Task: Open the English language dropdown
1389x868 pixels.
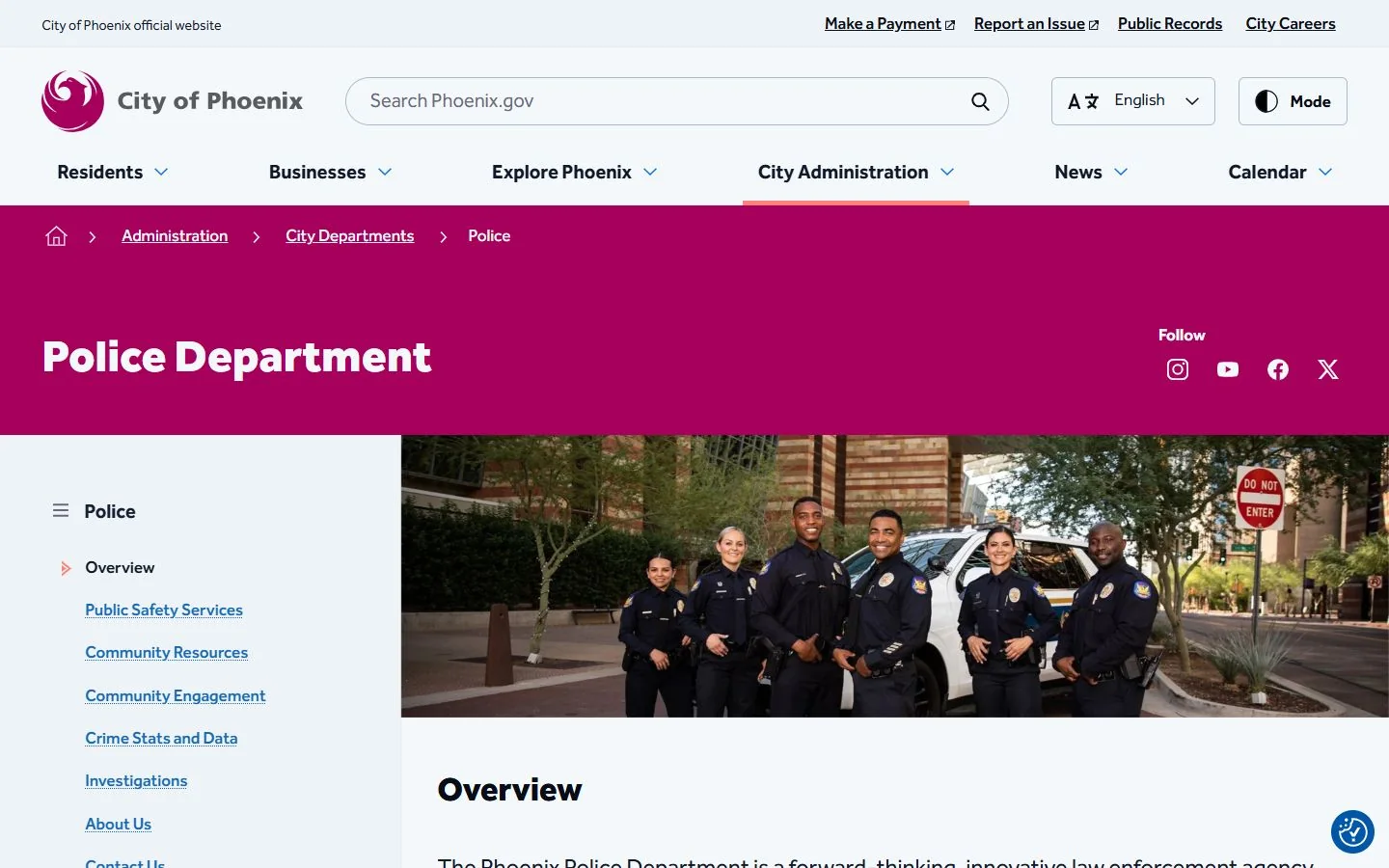Action: 1133,101
